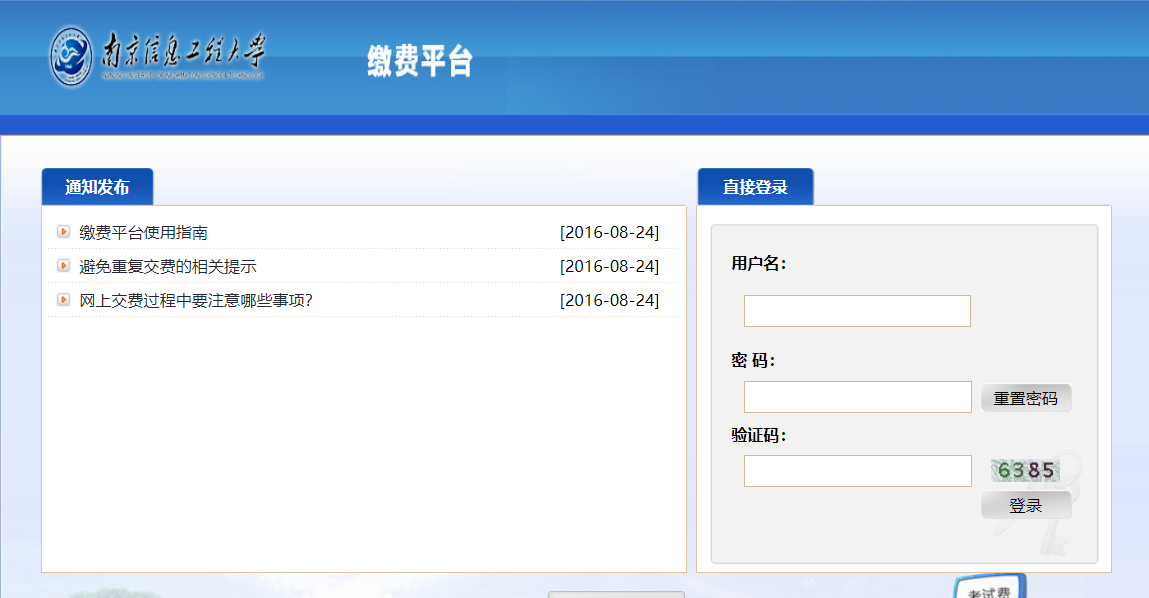The width and height of the screenshot is (1149, 598).
Task: Switch to the 直接登录 tab
Action: 755,187
